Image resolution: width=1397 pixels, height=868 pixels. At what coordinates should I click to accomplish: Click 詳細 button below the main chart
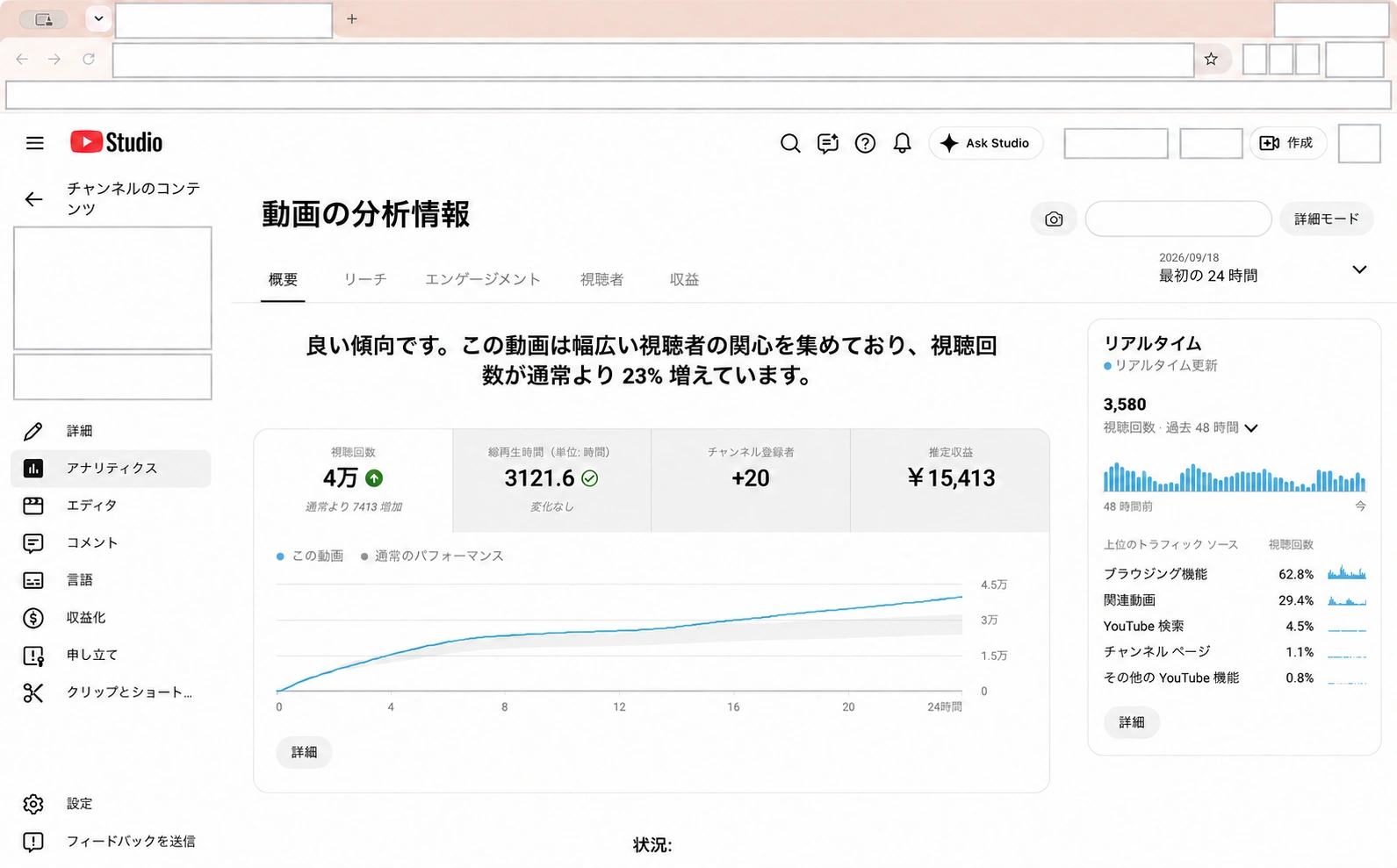[x=304, y=752]
